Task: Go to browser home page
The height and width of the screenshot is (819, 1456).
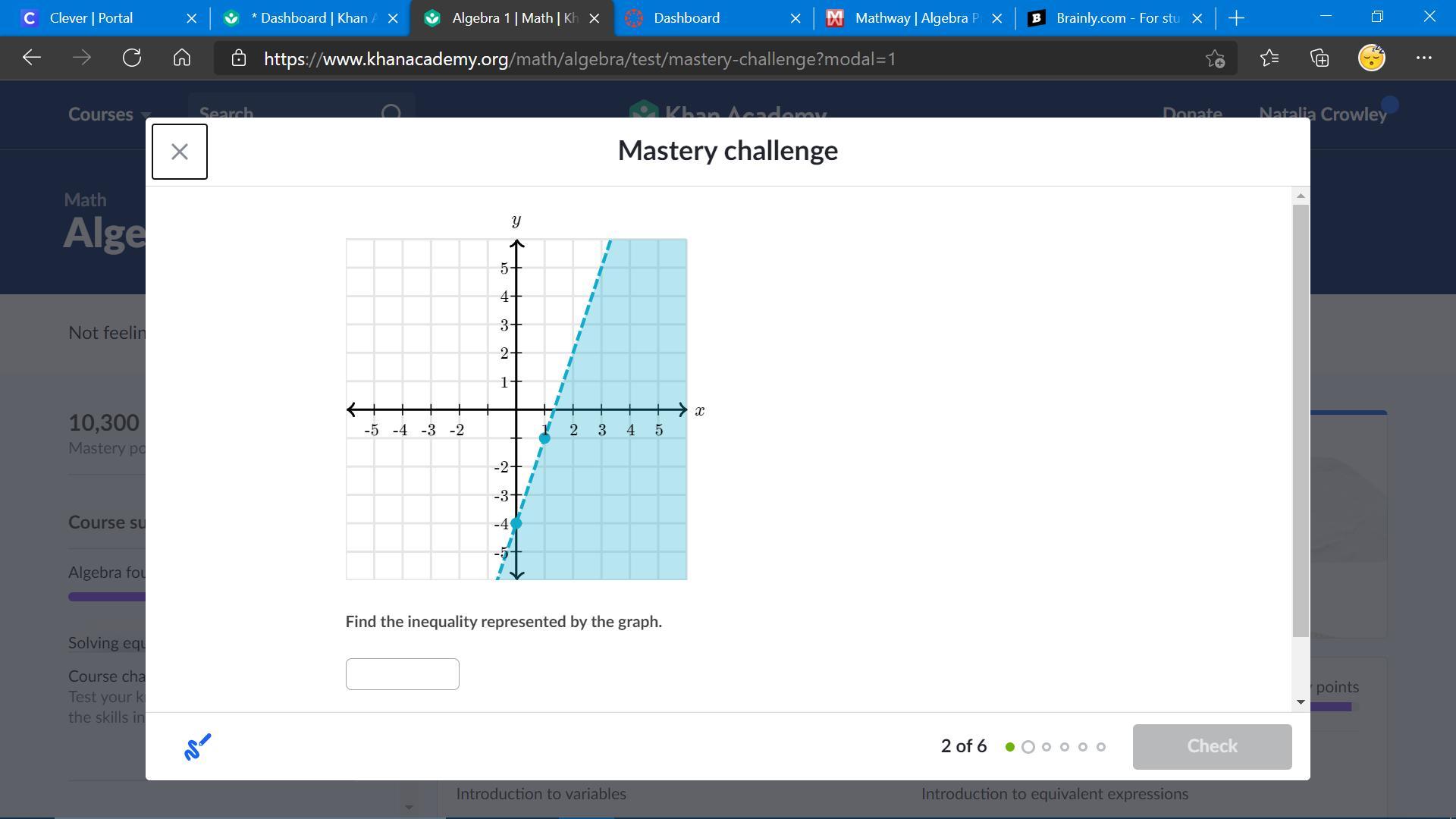Action: 182,58
